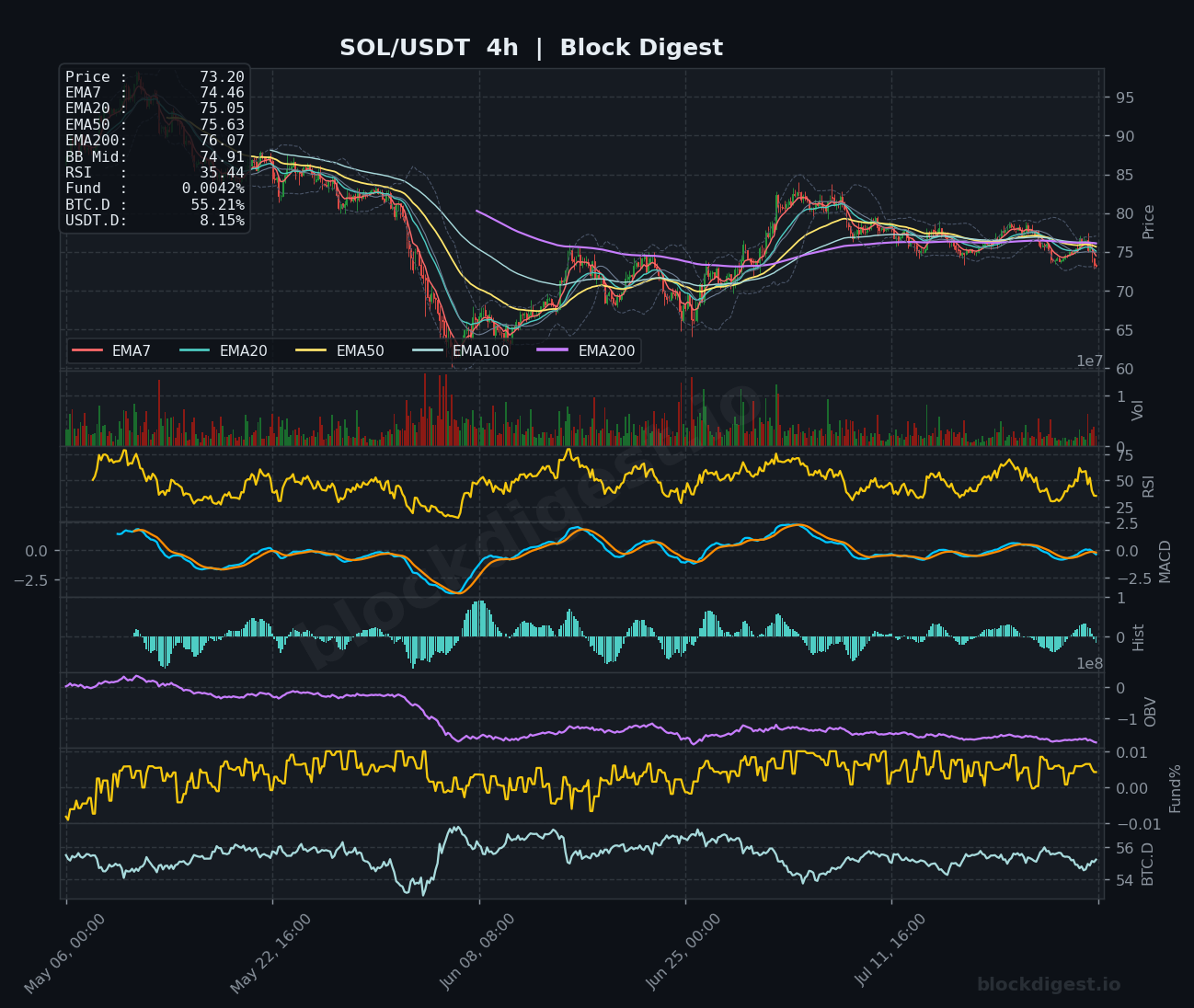Select the EMA100 legend label

coord(480,350)
